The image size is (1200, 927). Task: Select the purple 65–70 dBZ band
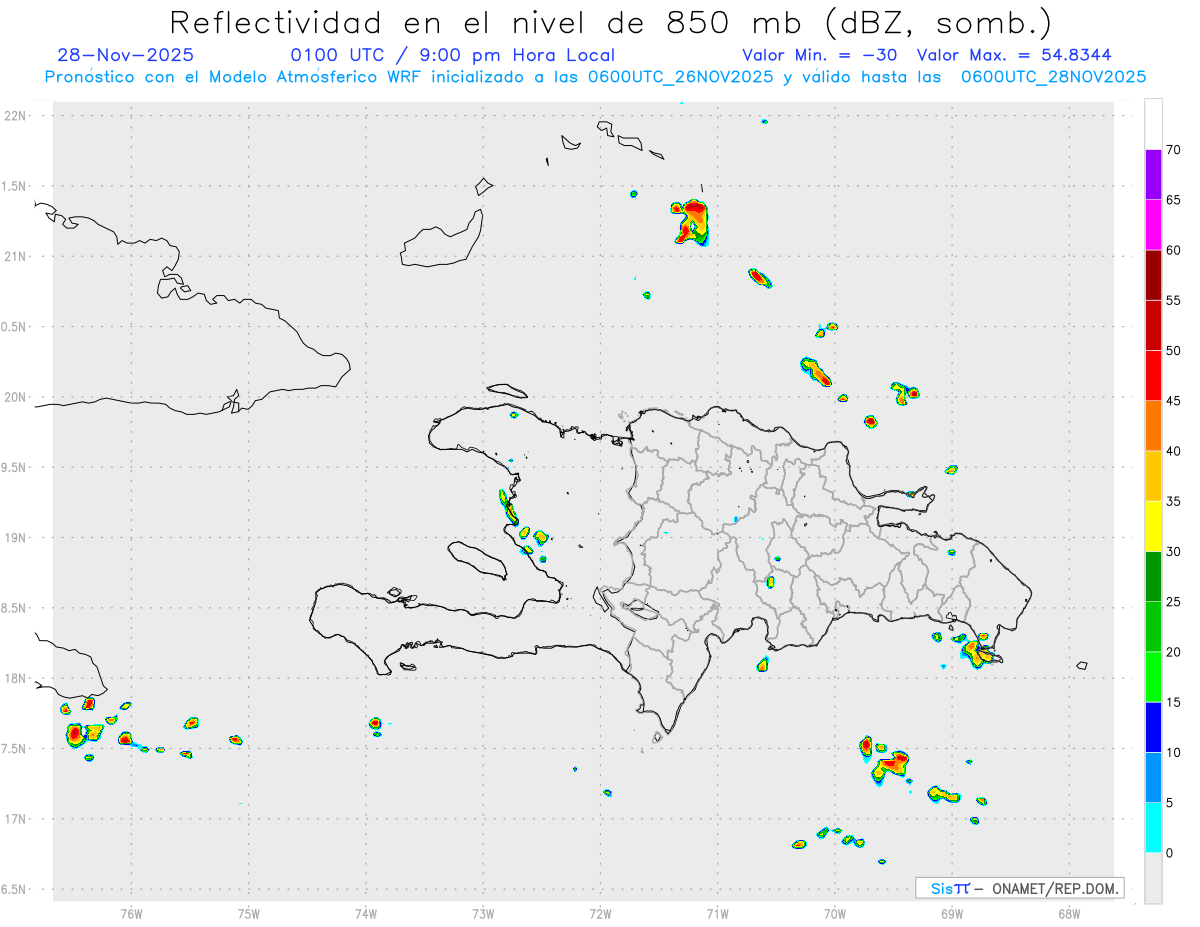1153,175
